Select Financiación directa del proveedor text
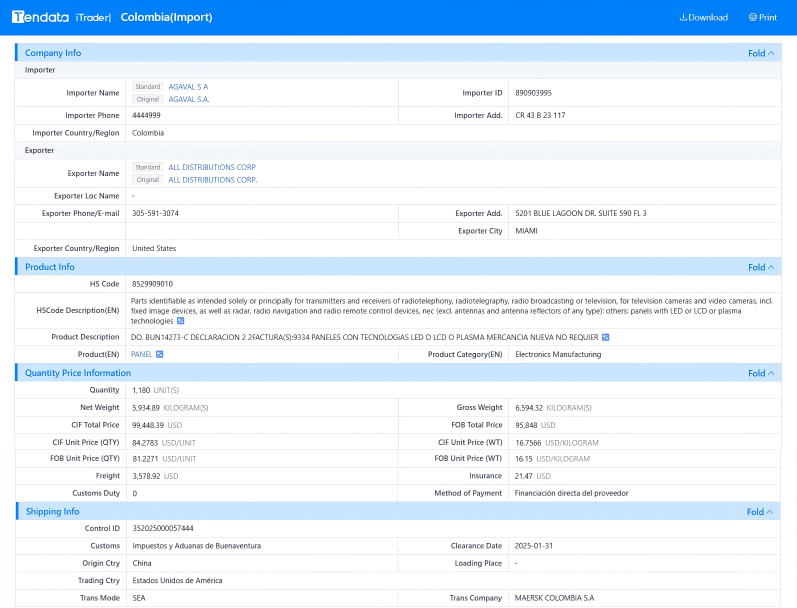This screenshot has height=608, width=797. point(571,493)
